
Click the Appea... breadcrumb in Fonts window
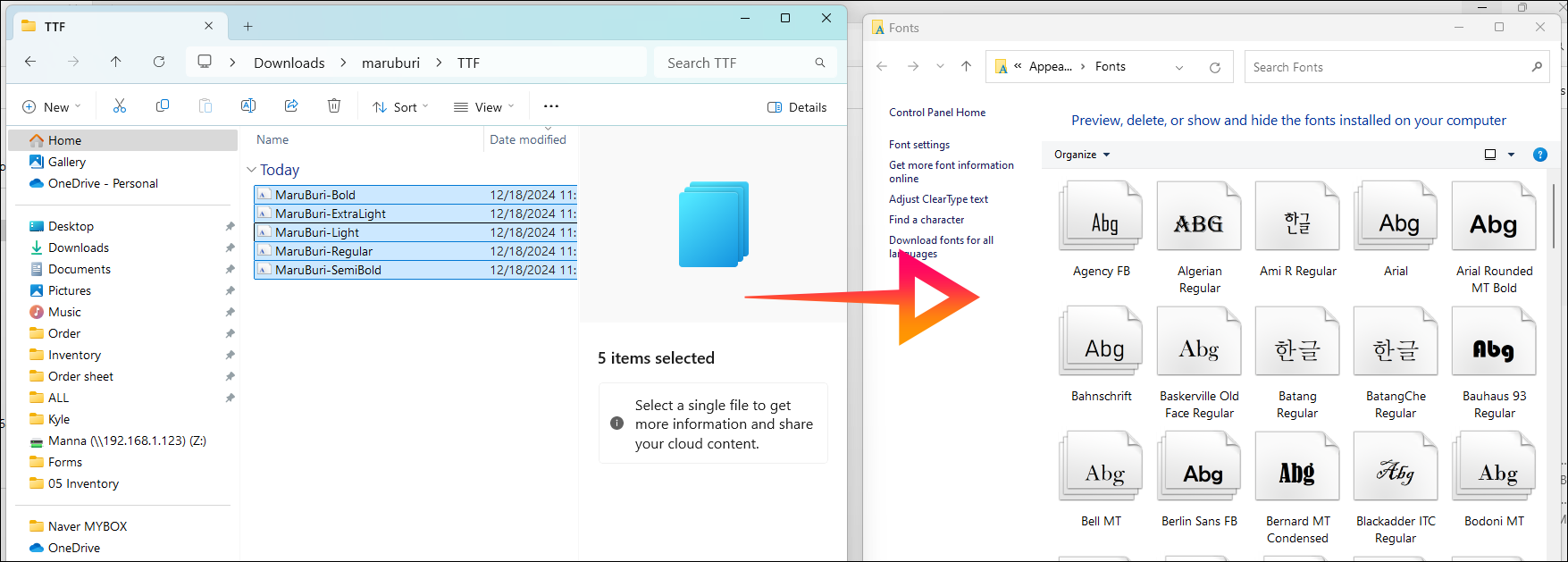[1051, 66]
